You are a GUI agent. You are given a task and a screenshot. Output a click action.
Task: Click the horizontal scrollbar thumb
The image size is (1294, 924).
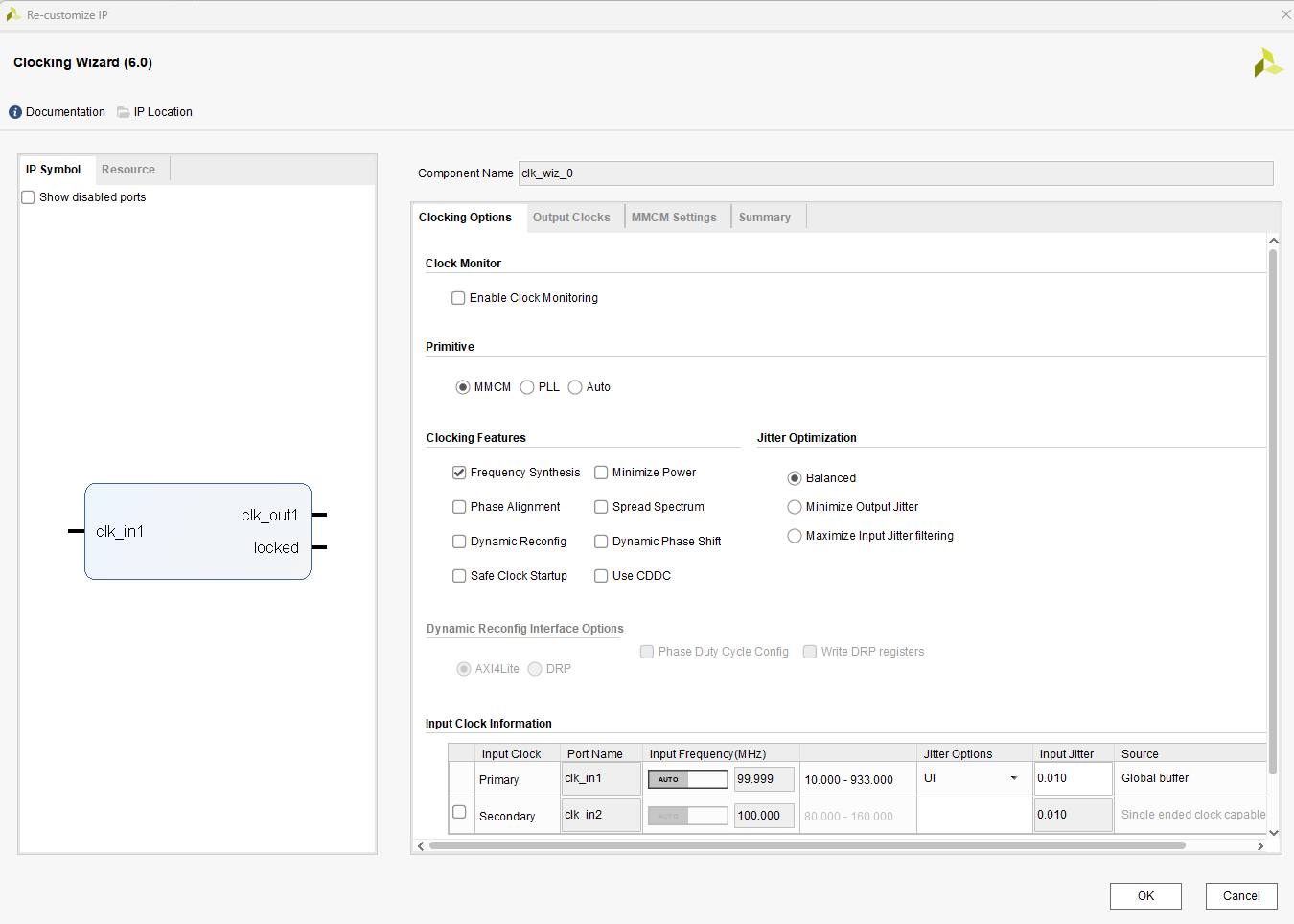tap(807, 845)
